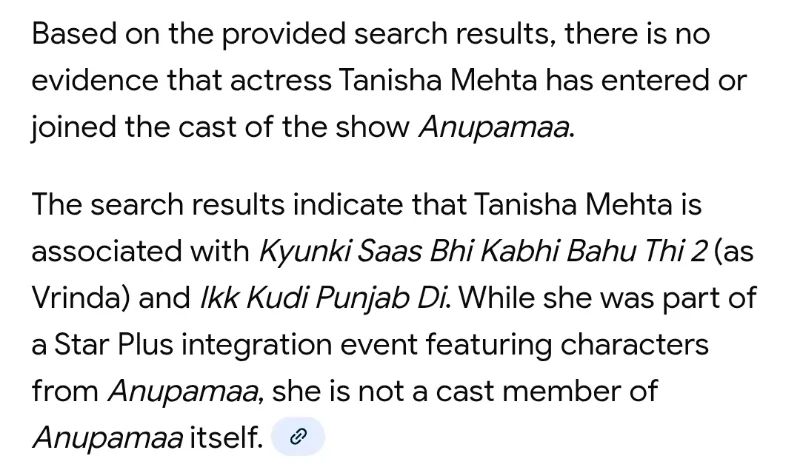Screen dimensions: 800x470
Task: Click "Anupamaa" right before the word "itself"
Action: click(107, 437)
